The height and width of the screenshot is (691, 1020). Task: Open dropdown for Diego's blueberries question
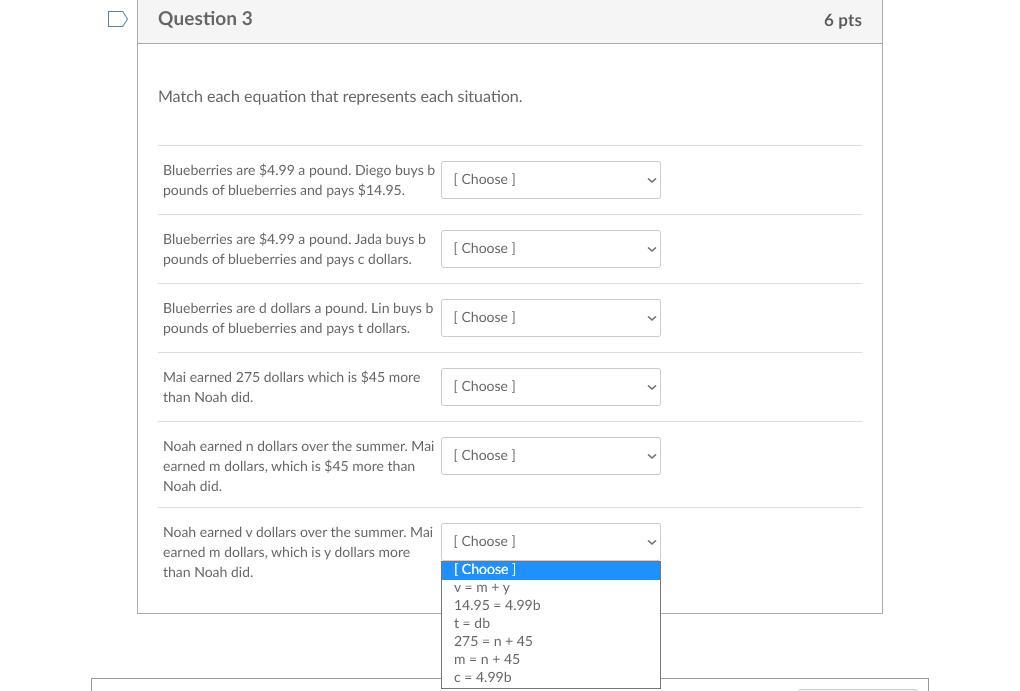click(550, 180)
